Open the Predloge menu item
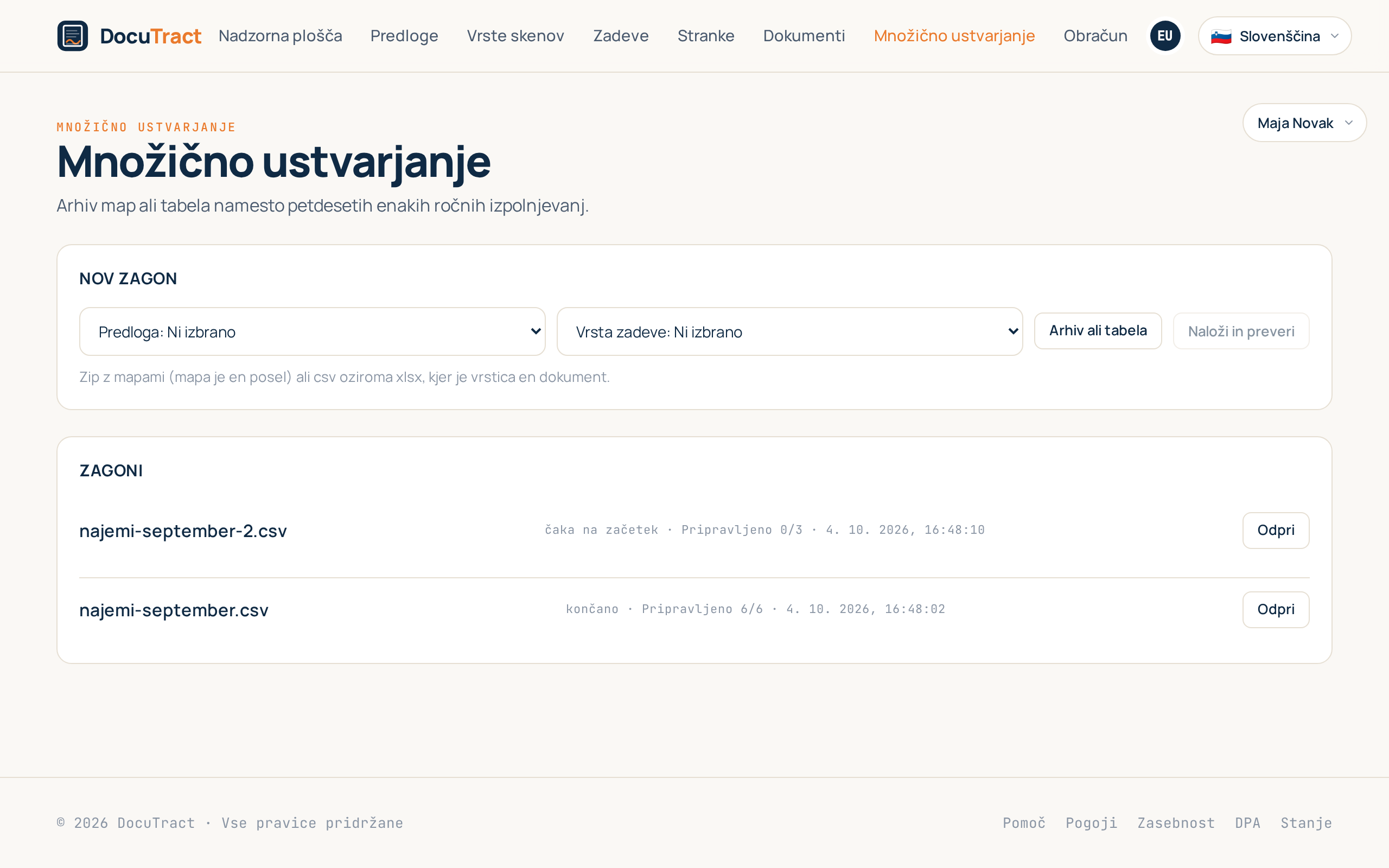The width and height of the screenshot is (1389, 868). (x=404, y=36)
